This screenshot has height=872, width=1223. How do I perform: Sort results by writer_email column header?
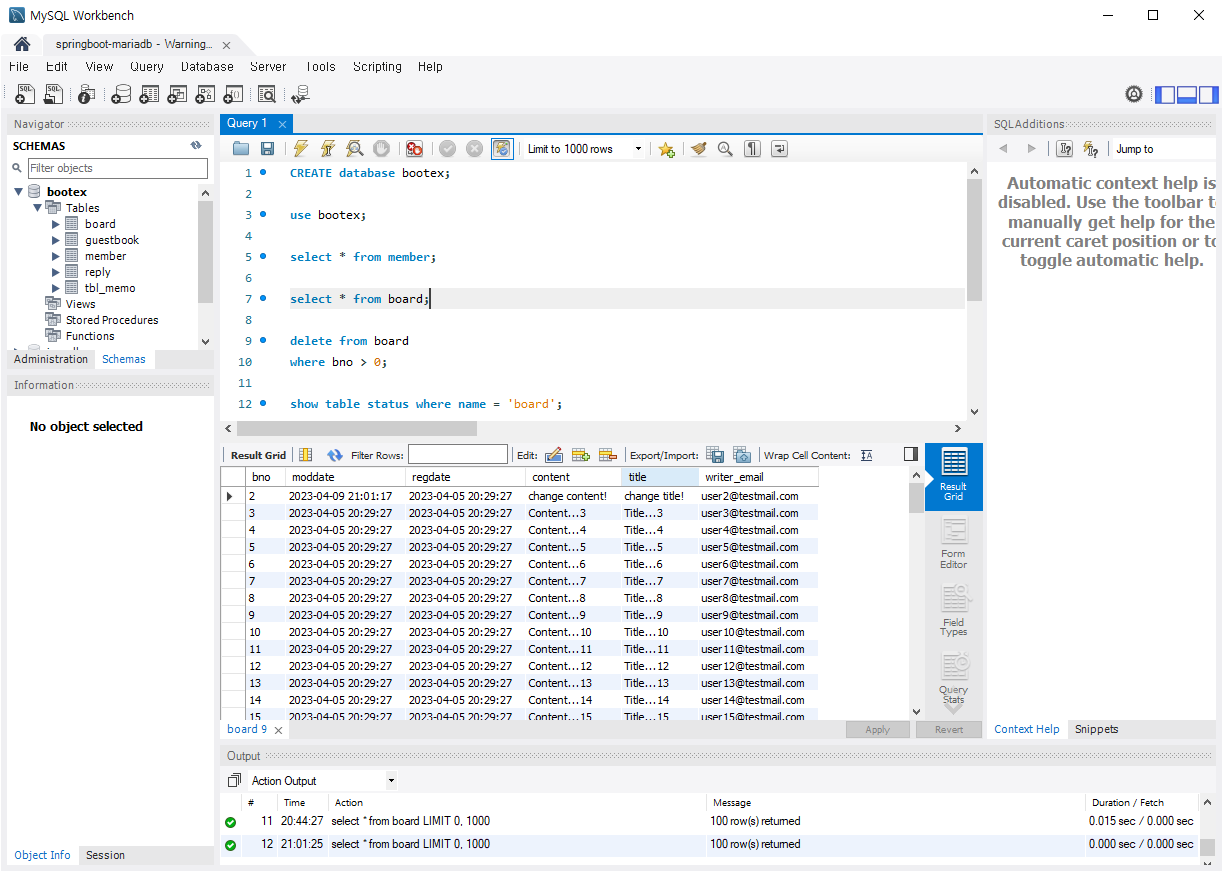point(759,477)
